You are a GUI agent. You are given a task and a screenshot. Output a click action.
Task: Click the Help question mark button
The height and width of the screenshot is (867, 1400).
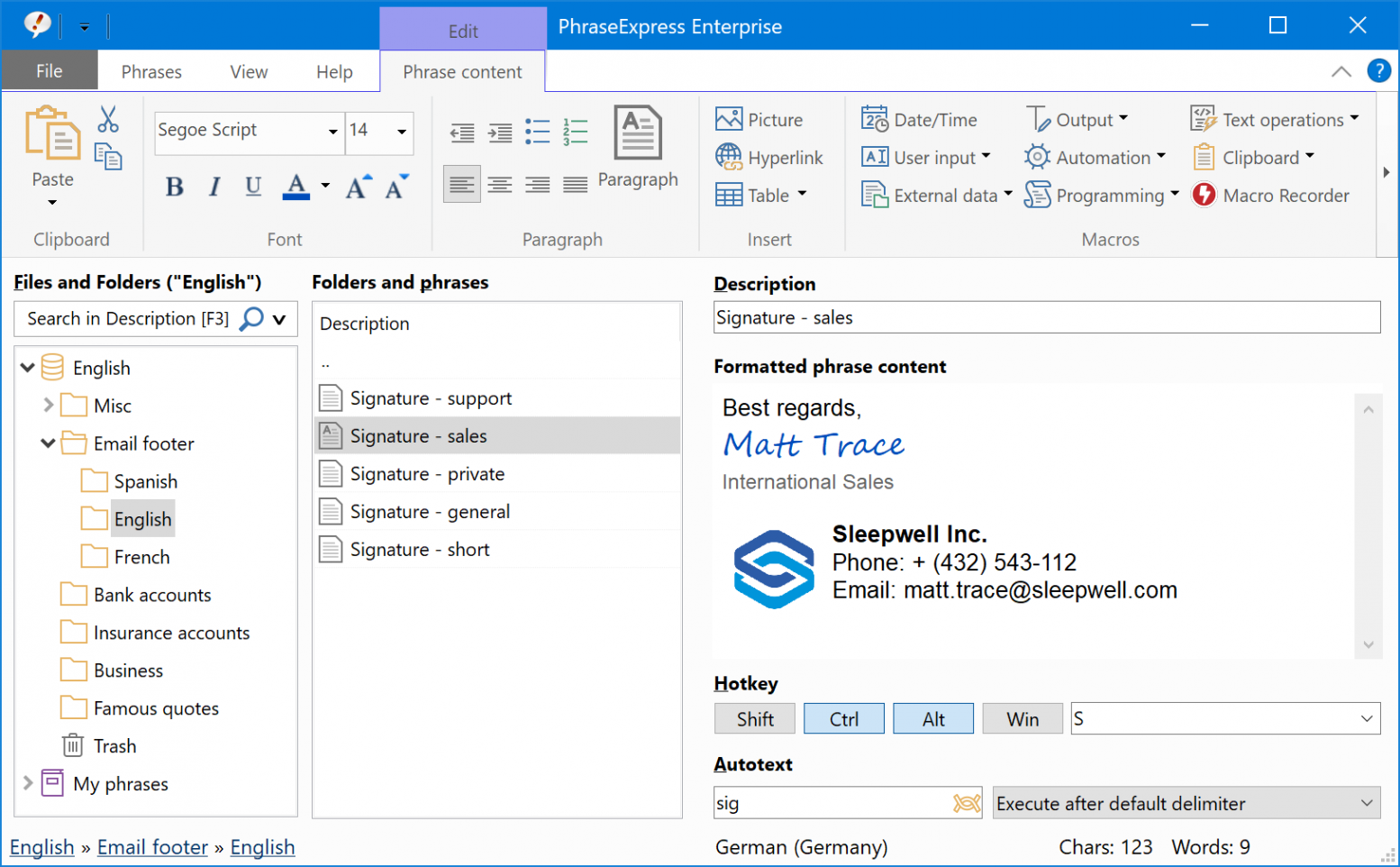1378,70
